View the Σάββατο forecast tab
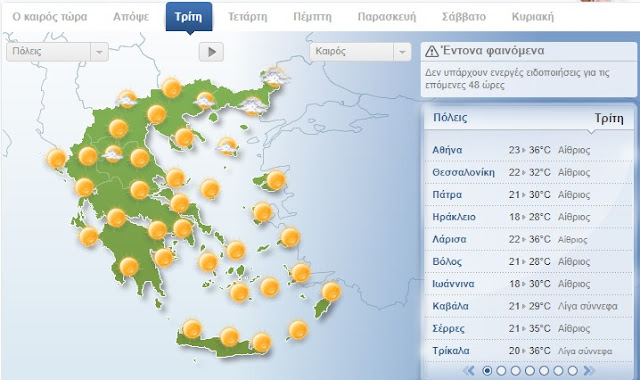Screen dimensions: 640x380 coord(464,17)
